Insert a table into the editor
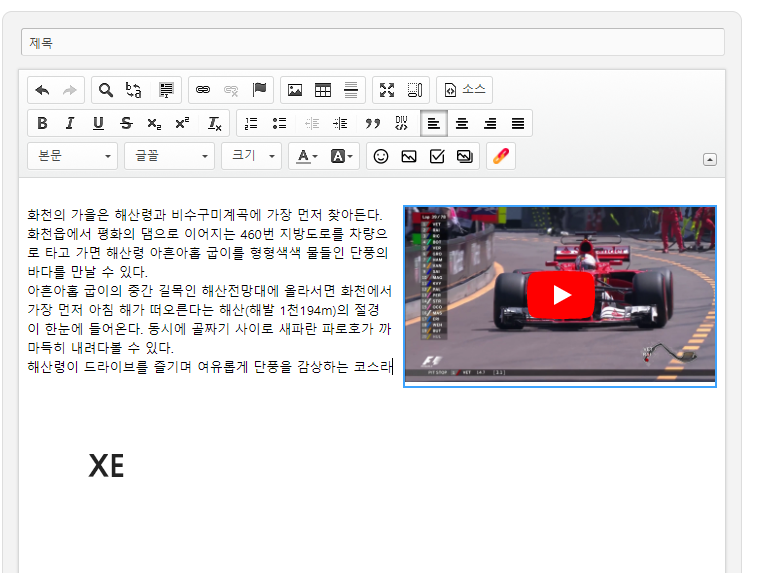 (323, 90)
